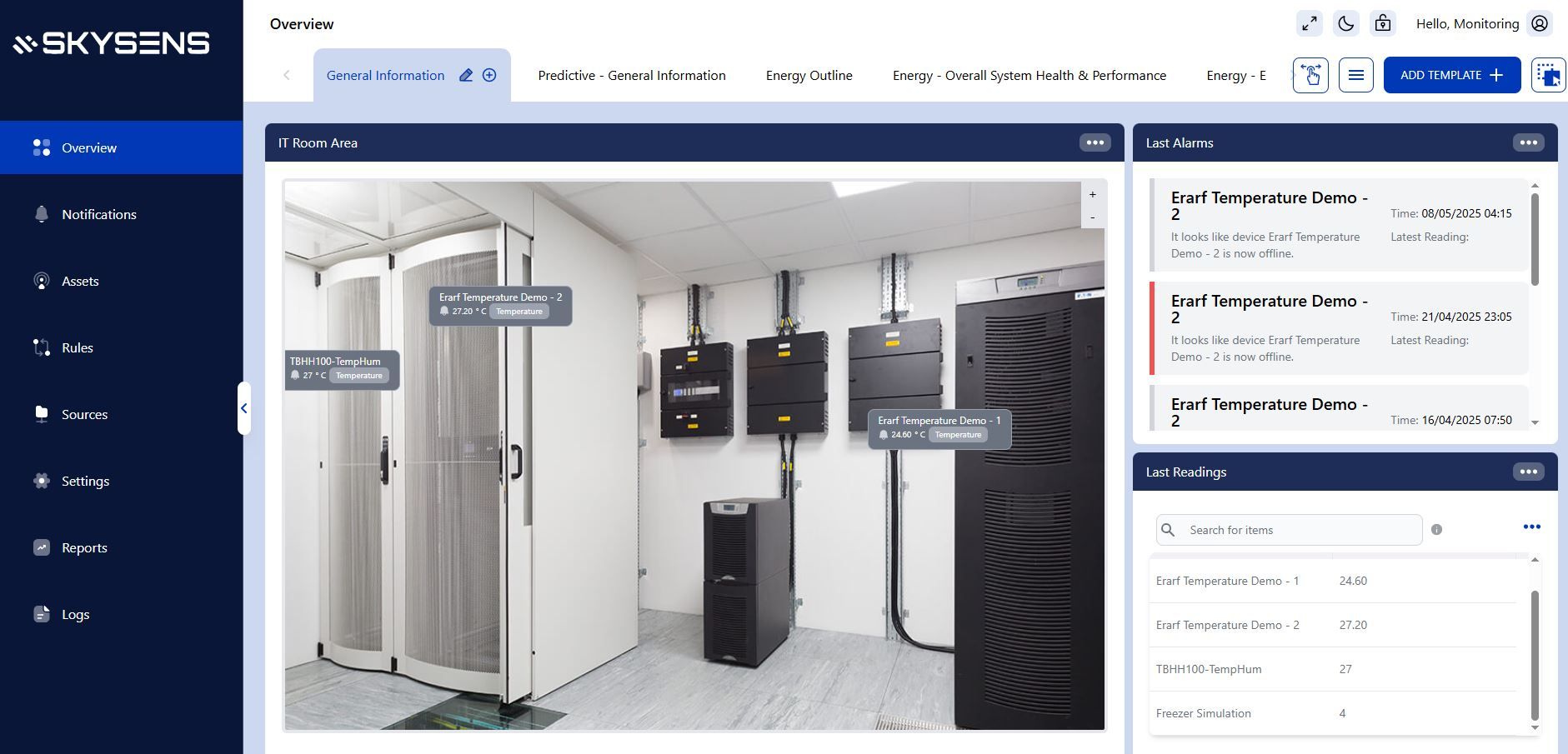
Task: Switch to the Energy Outline tab
Action: 809,75
